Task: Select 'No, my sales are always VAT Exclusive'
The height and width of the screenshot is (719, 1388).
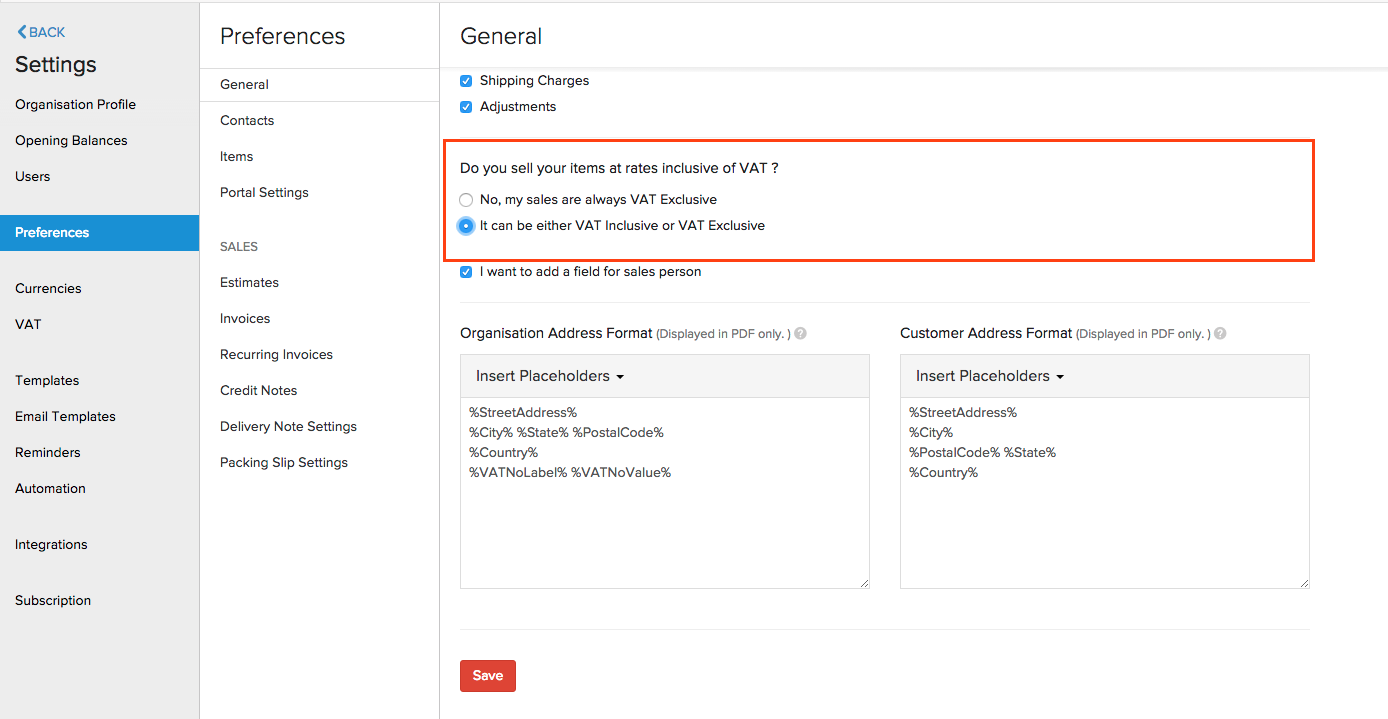Action: (x=466, y=200)
